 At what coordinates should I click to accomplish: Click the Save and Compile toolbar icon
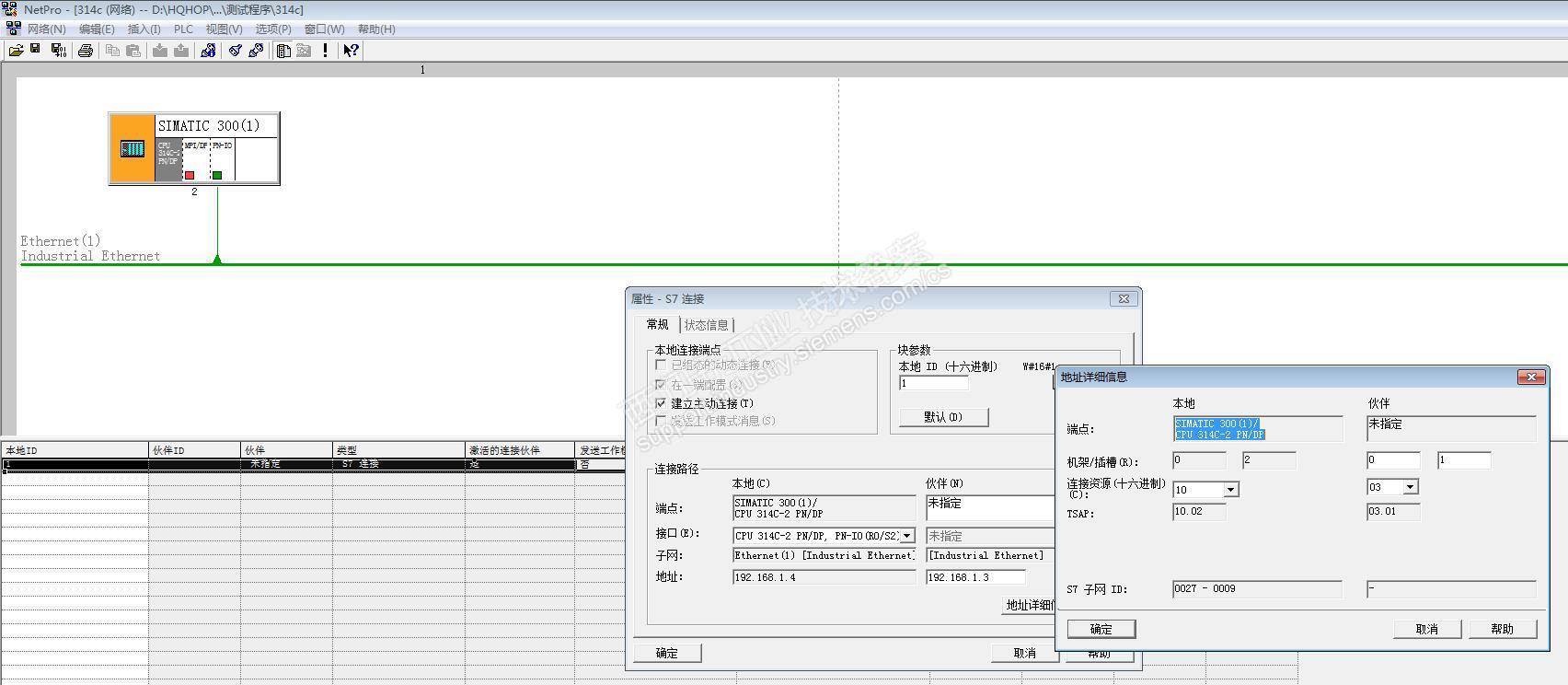click(x=58, y=51)
